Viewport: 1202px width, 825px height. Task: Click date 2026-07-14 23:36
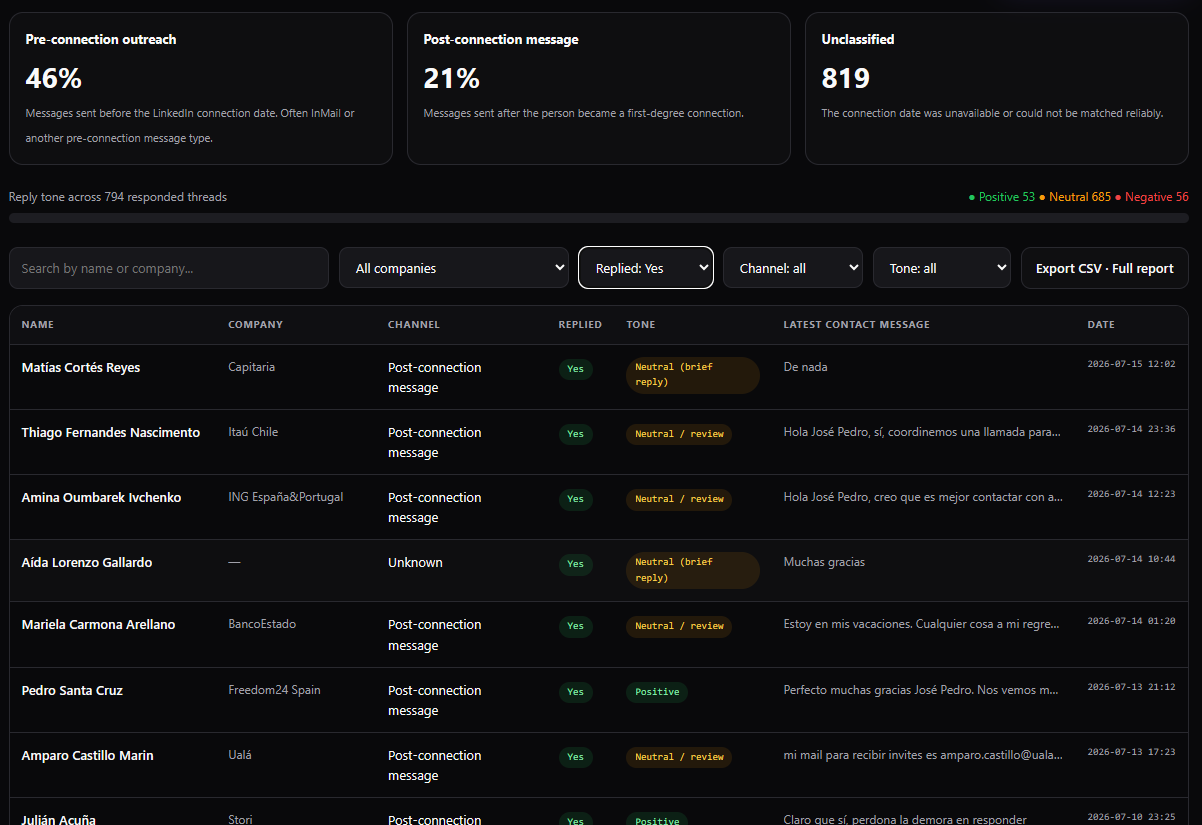[1131, 429]
